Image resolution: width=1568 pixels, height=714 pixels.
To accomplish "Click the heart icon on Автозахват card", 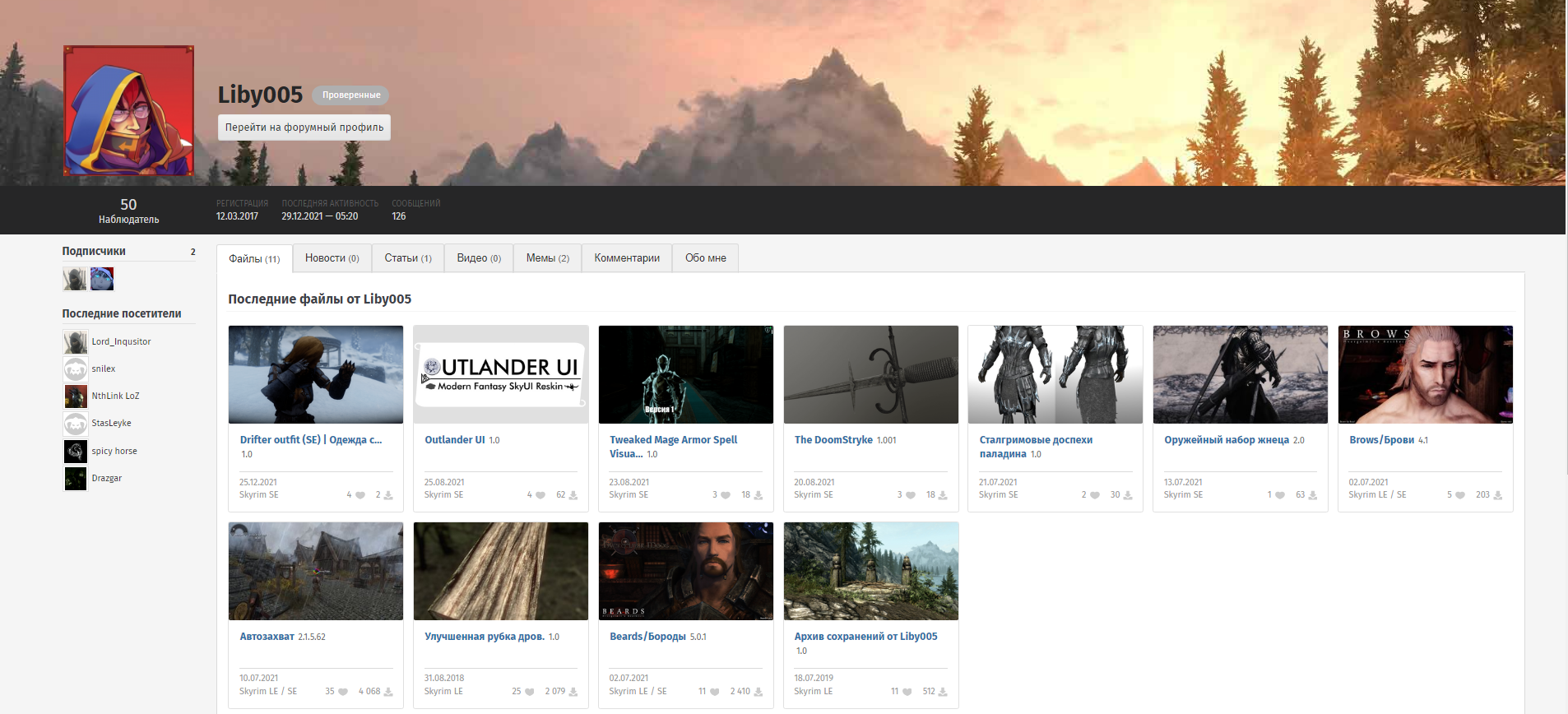I will [343, 692].
